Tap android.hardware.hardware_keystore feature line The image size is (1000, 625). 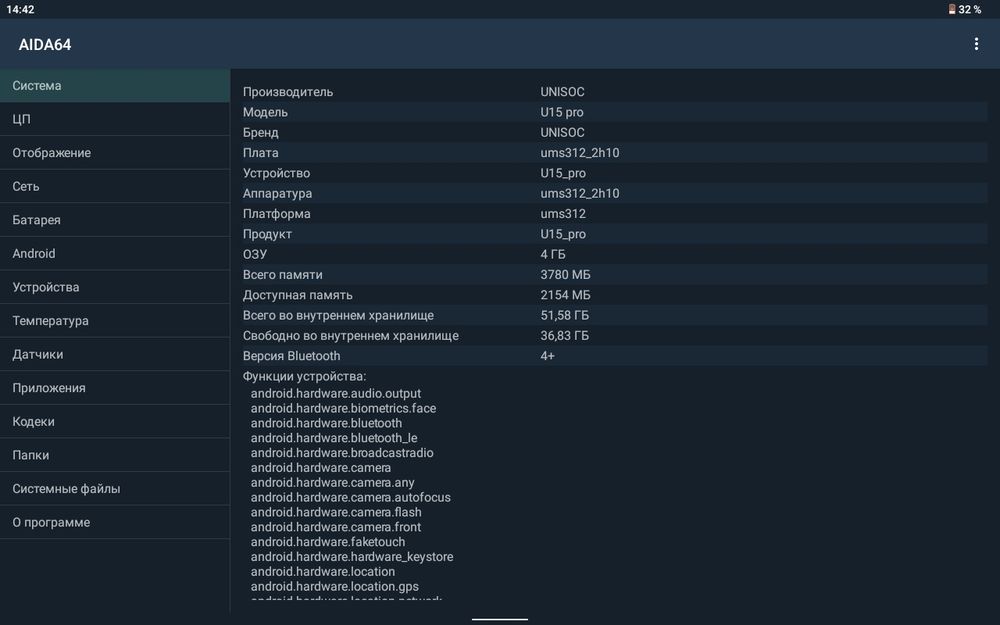pyautogui.click(x=352, y=557)
